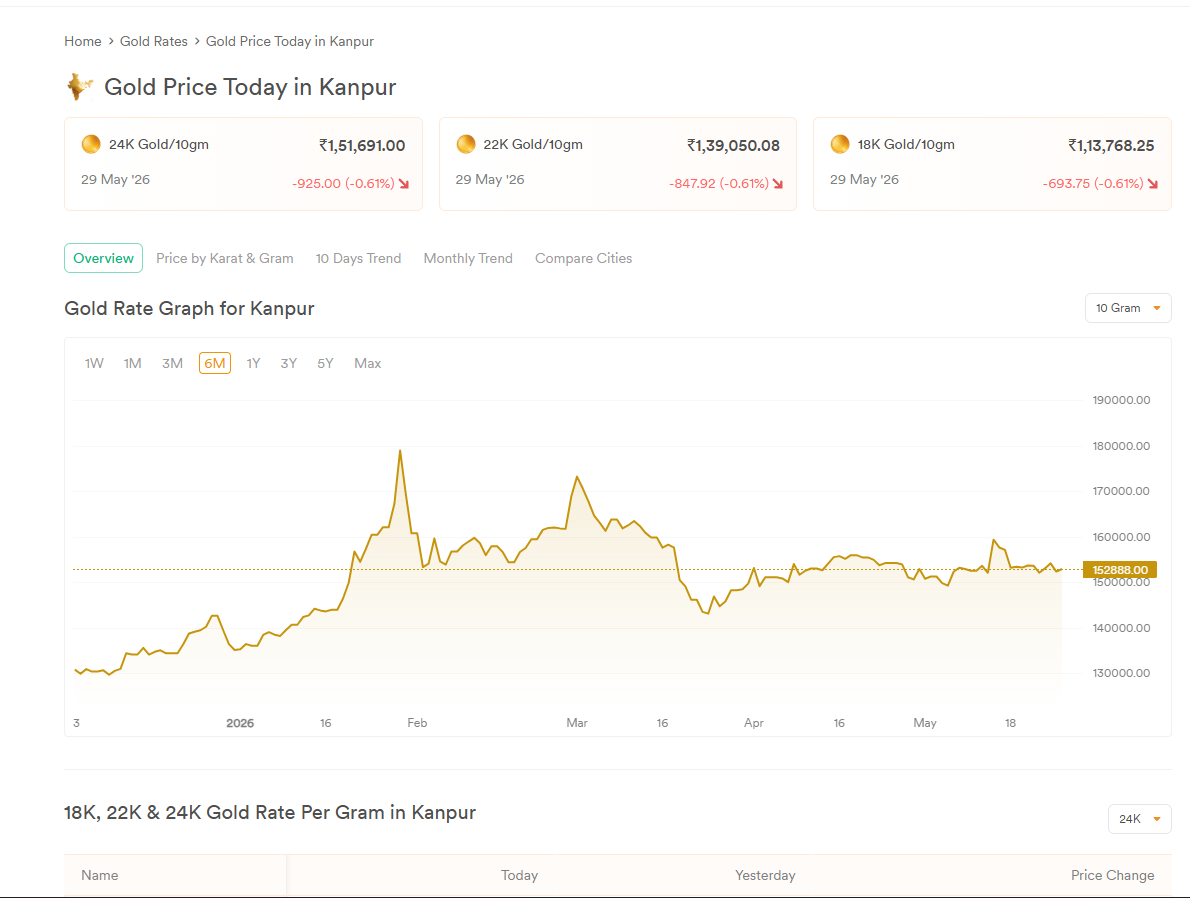Viewport: 1190px width, 898px height.
Task: Open the Compare Cities tab
Action: pyautogui.click(x=583, y=258)
